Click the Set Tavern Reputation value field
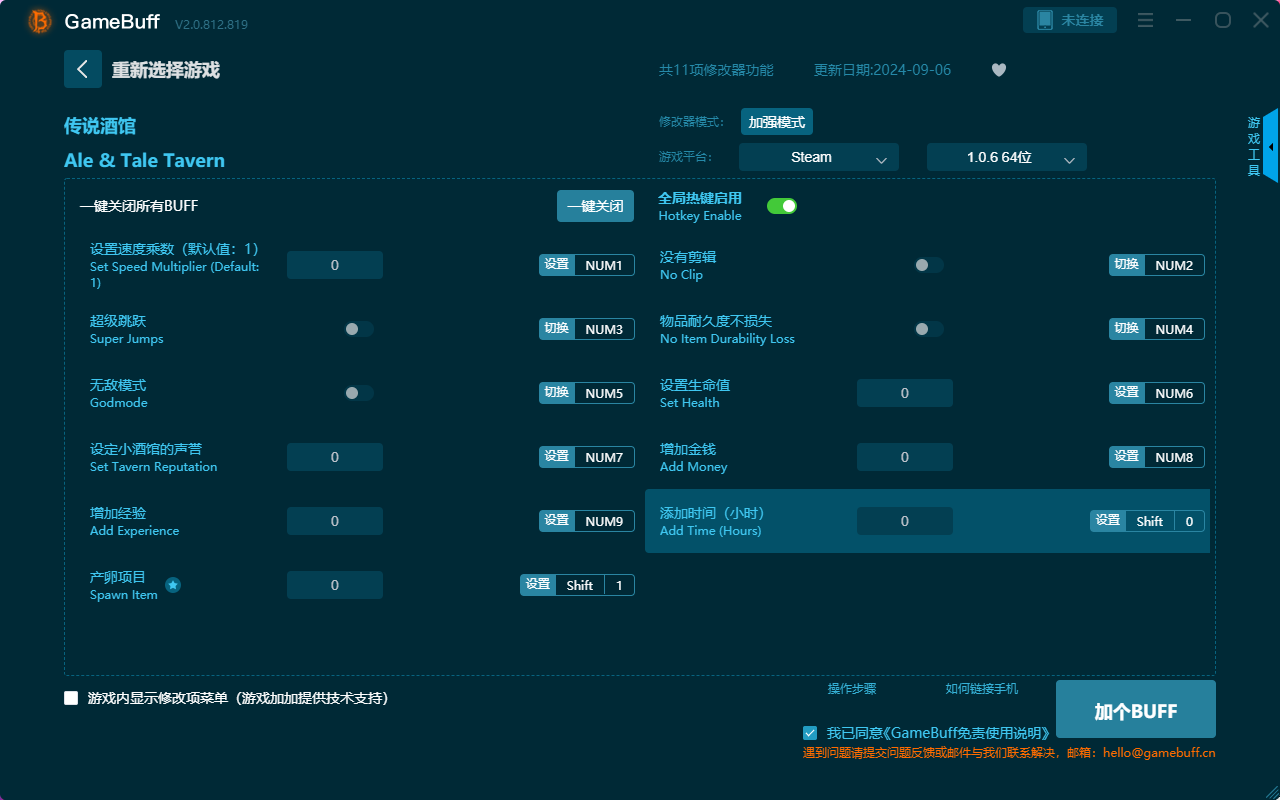This screenshot has width=1280, height=800. pos(335,457)
